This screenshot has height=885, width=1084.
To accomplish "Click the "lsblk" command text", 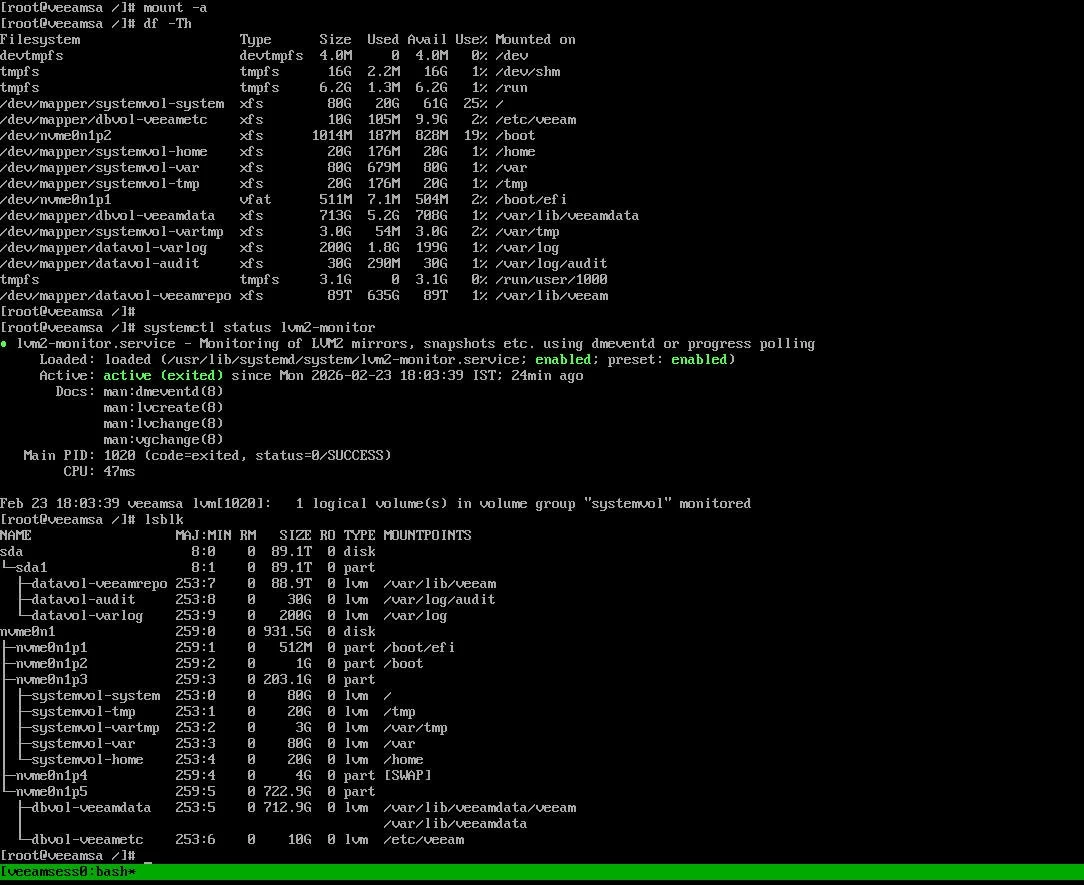I will pyautogui.click(x=164, y=519).
